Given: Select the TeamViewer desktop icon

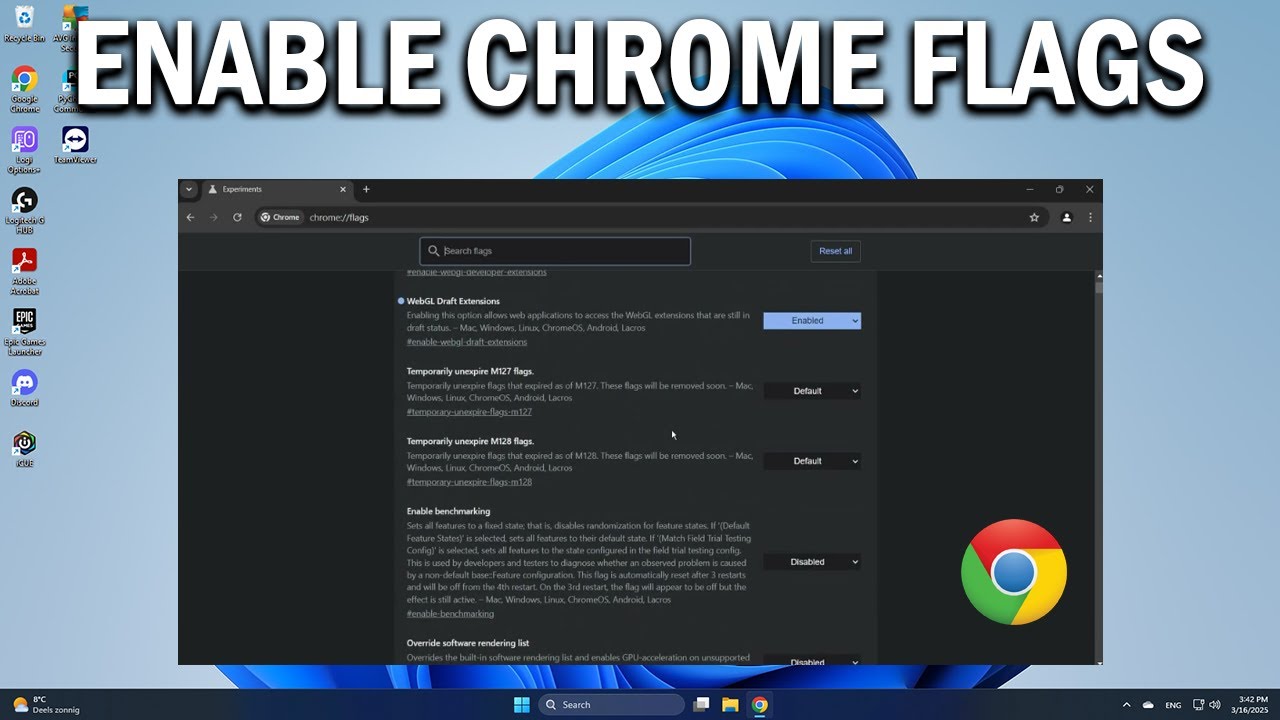Looking at the screenshot, I should [x=75, y=145].
